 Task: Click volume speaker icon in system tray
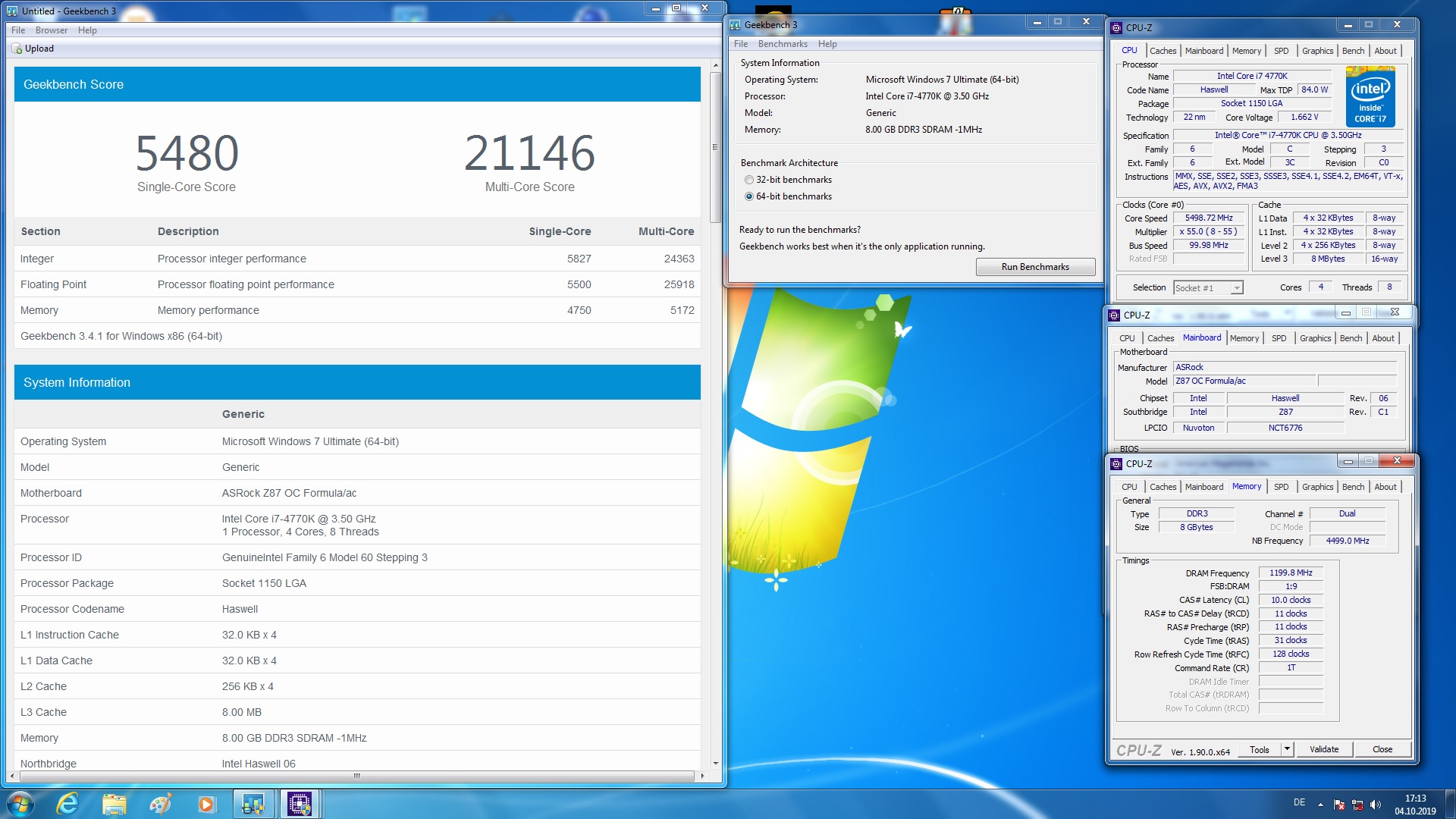[x=1376, y=805]
